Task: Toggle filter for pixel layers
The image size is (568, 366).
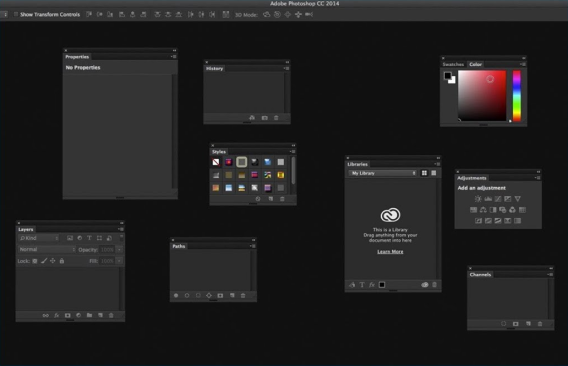Action: [x=70, y=238]
